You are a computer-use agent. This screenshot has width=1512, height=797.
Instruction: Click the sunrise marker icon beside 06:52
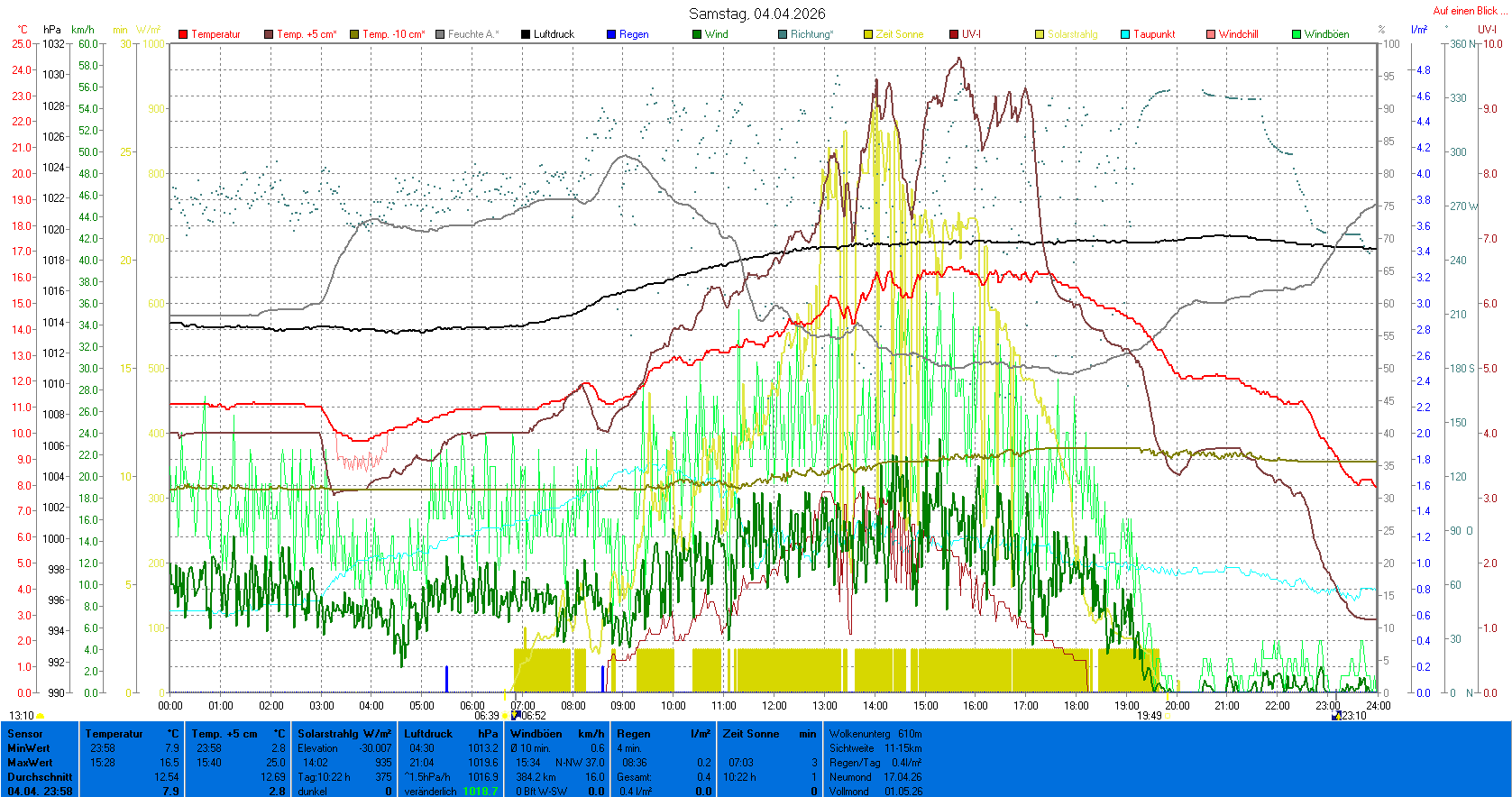516,715
